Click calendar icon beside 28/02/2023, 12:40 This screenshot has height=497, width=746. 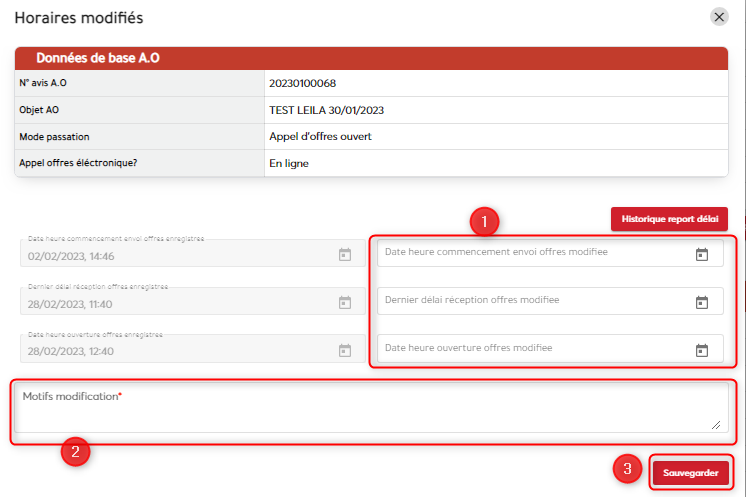[x=344, y=350]
